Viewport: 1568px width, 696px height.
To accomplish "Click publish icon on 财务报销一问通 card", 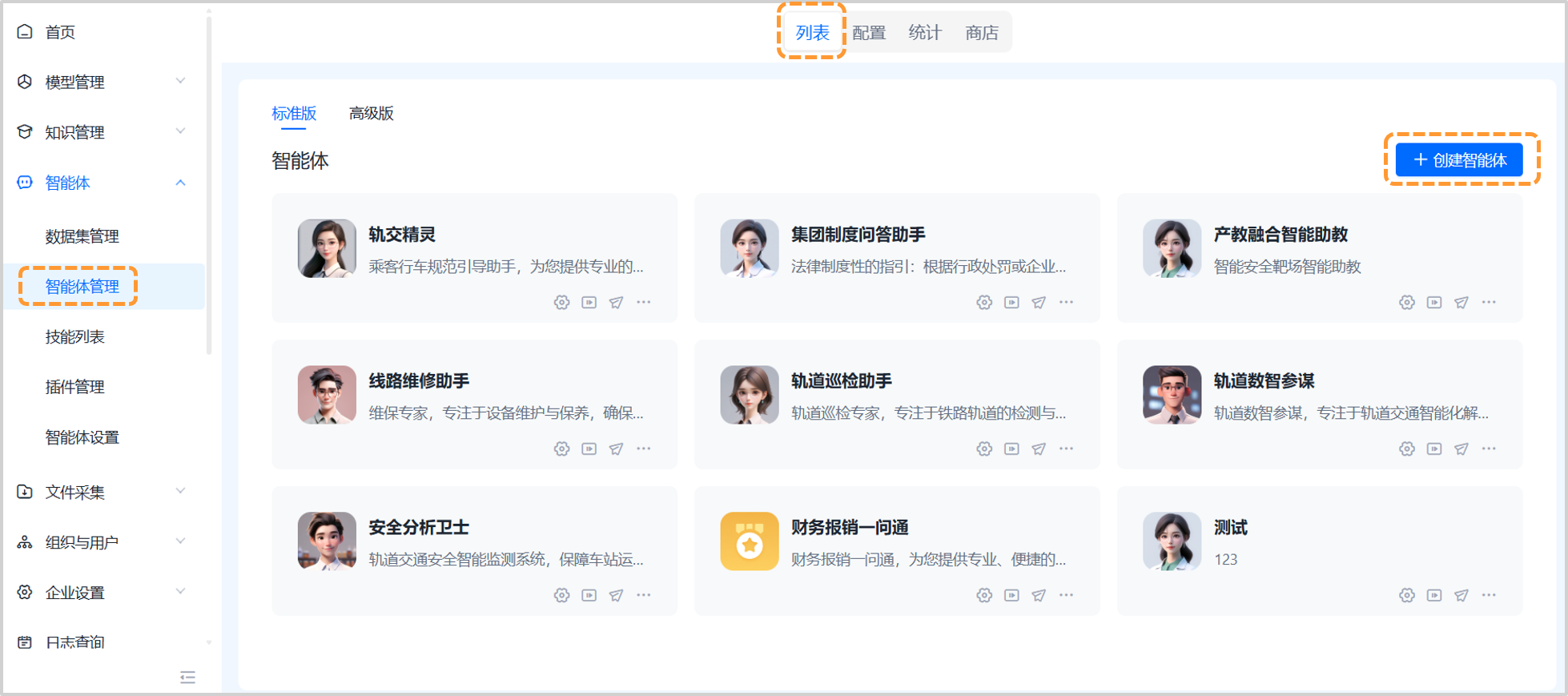I will [1039, 595].
